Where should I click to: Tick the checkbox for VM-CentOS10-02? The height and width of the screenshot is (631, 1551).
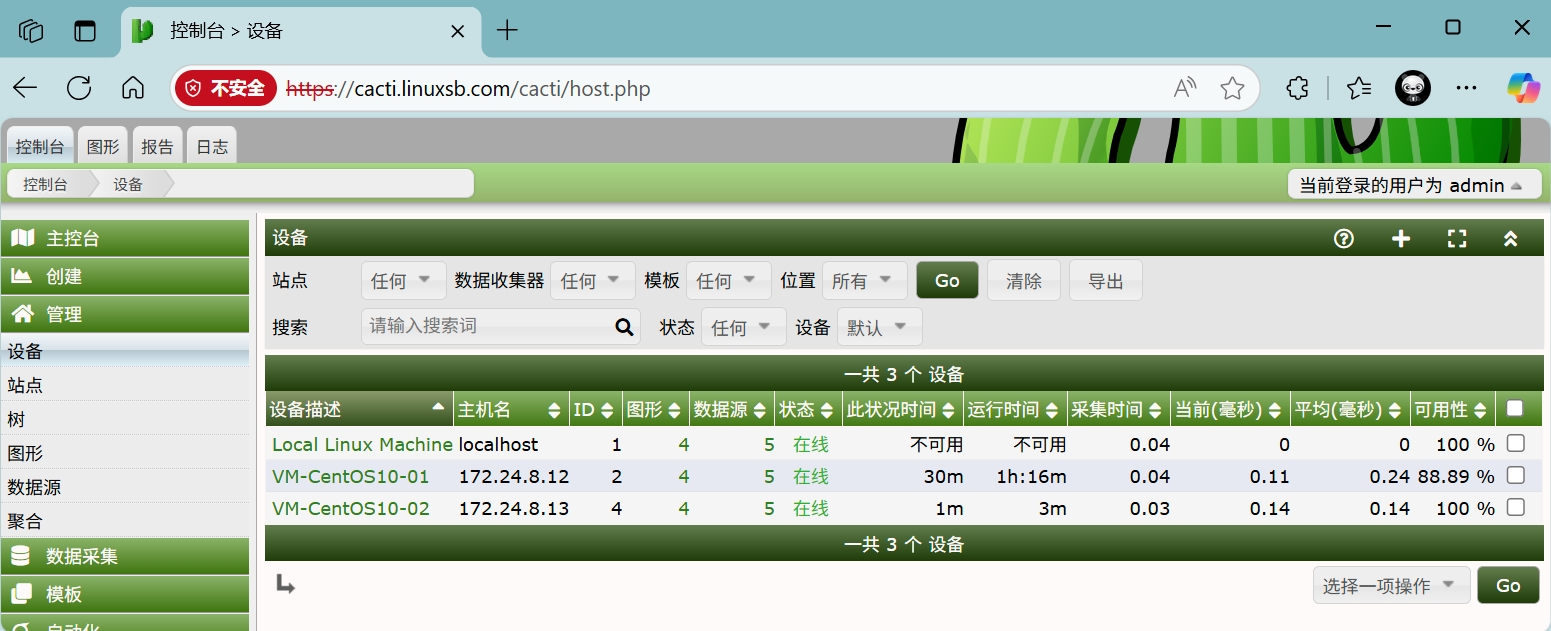1515,507
